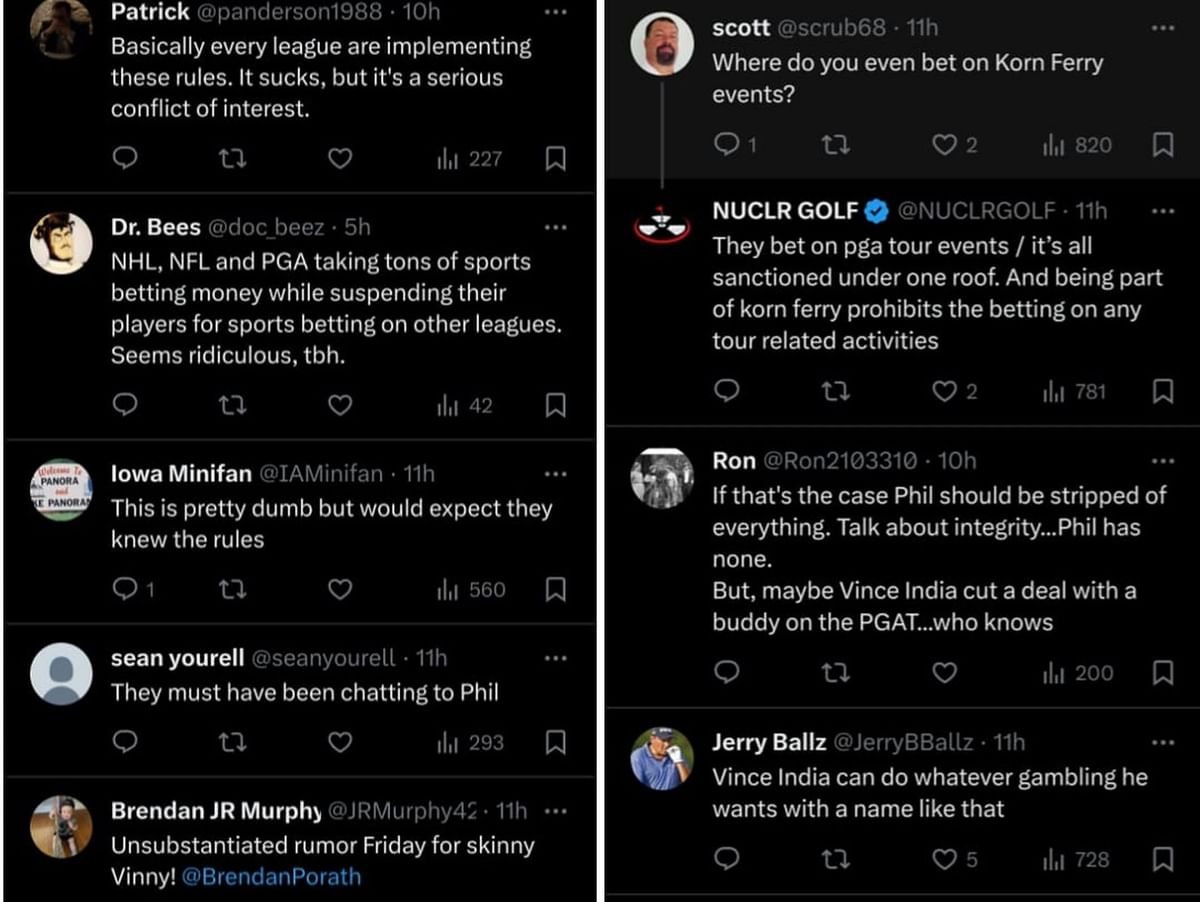
Task: Like Jerry Ballz's reply
Action: point(944,859)
